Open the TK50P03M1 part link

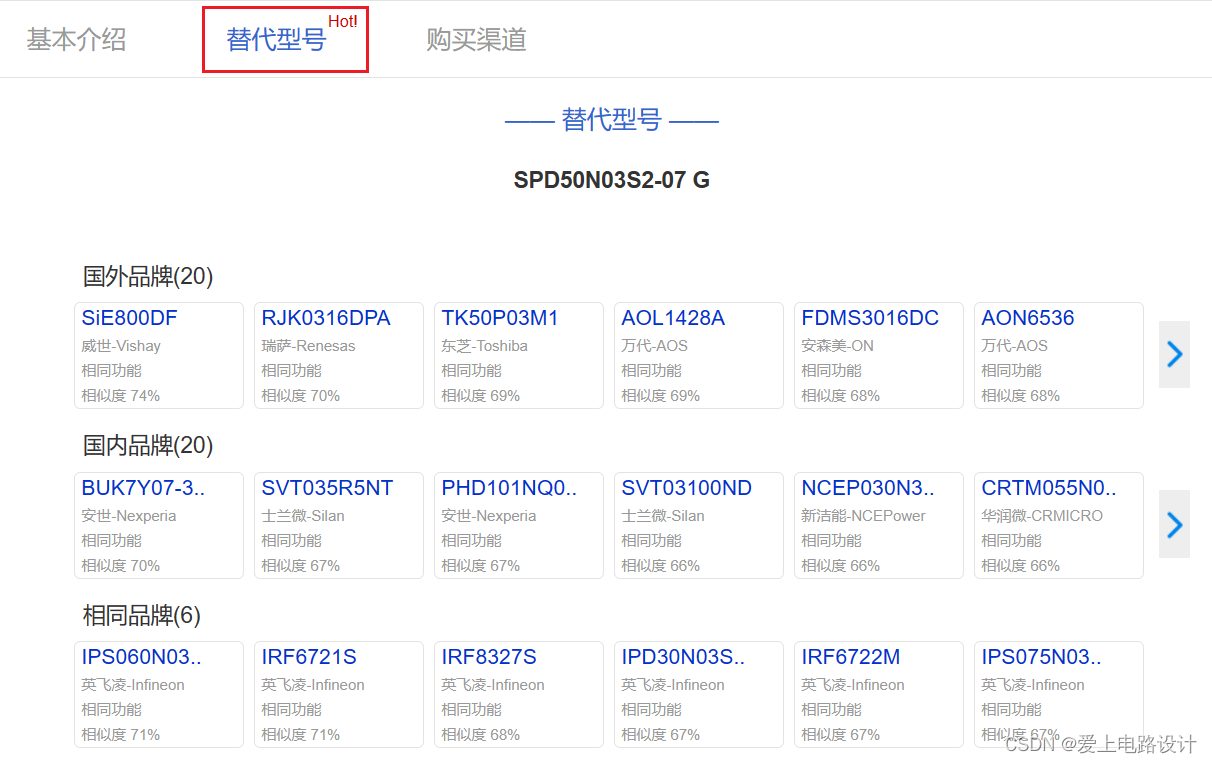click(x=500, y=318)
